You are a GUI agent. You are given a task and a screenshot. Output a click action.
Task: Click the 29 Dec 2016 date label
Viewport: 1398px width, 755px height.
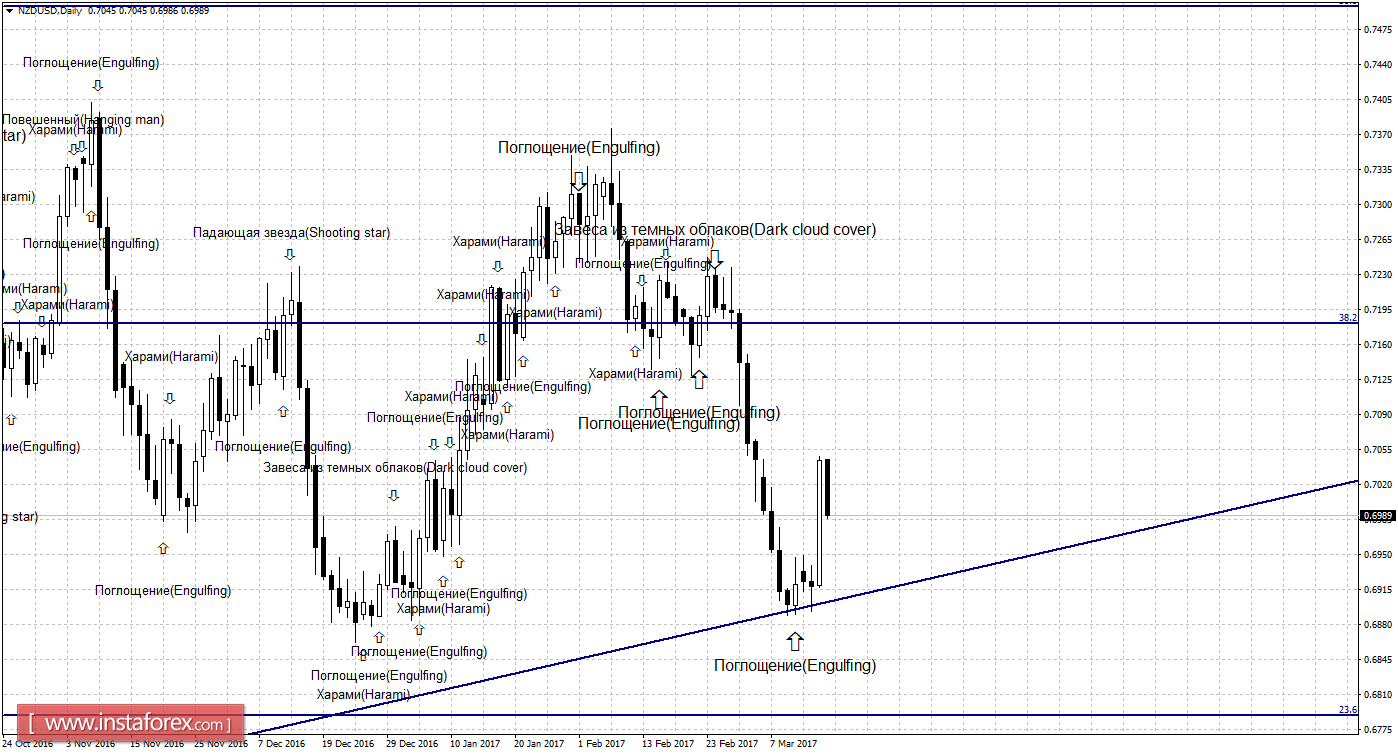[x=411, y=744]
